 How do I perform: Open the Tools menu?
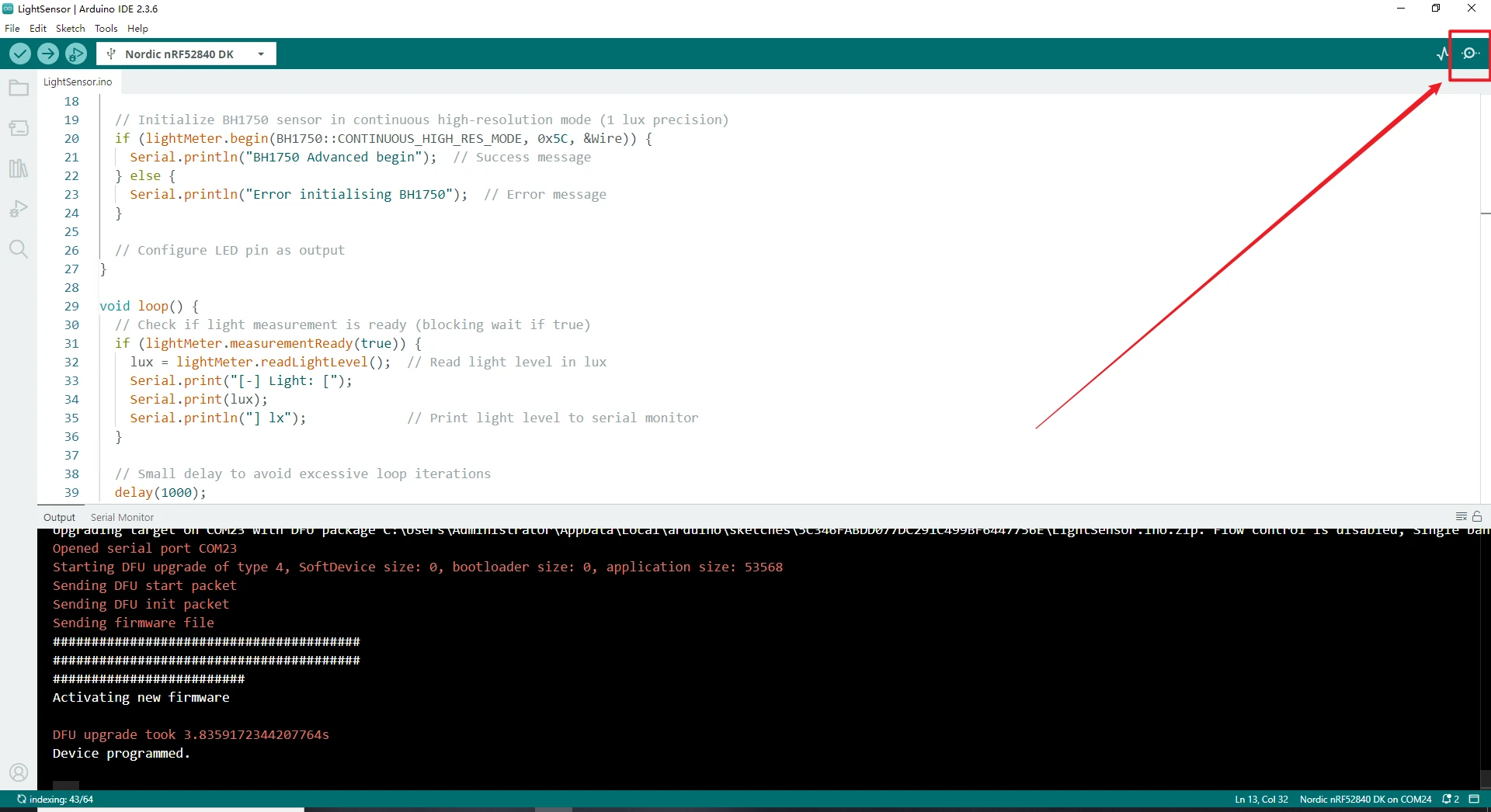106,28
